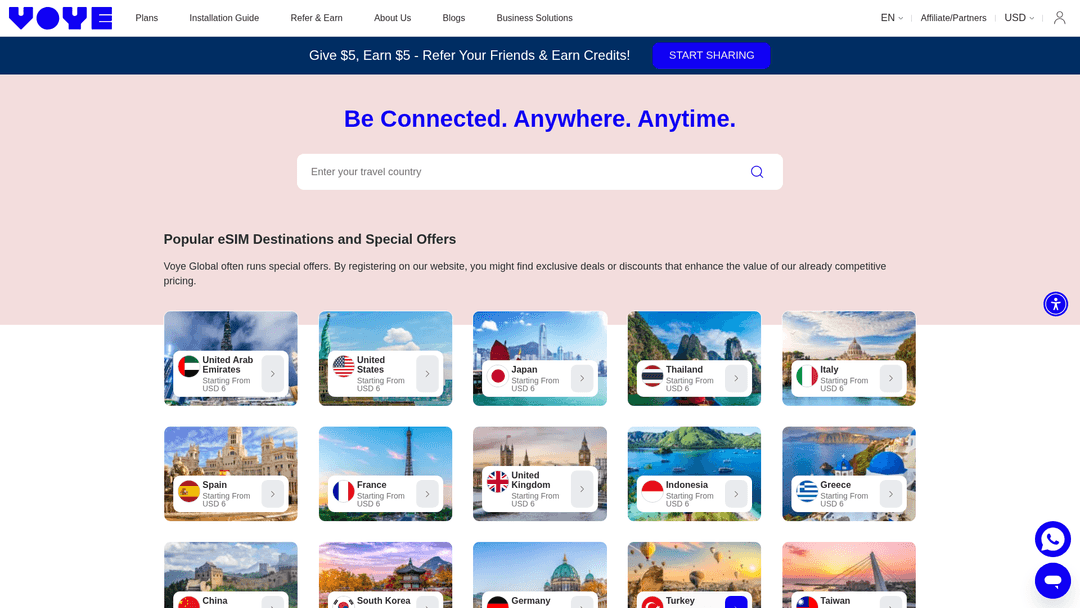Image resolution: width=1080 pixels, height=608 pixels.
Task: Click the accessibility widget icon
Action: click(x=1056, y=303)
